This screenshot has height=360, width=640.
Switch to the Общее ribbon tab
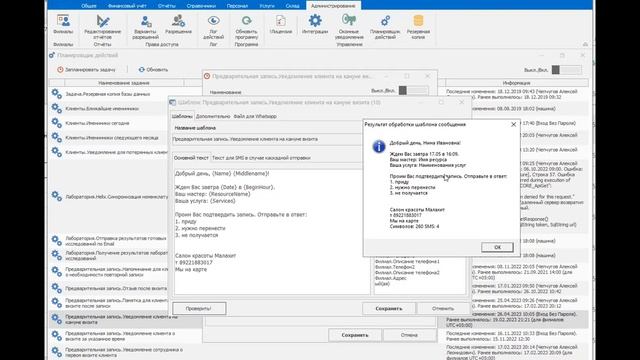(89, 6)
